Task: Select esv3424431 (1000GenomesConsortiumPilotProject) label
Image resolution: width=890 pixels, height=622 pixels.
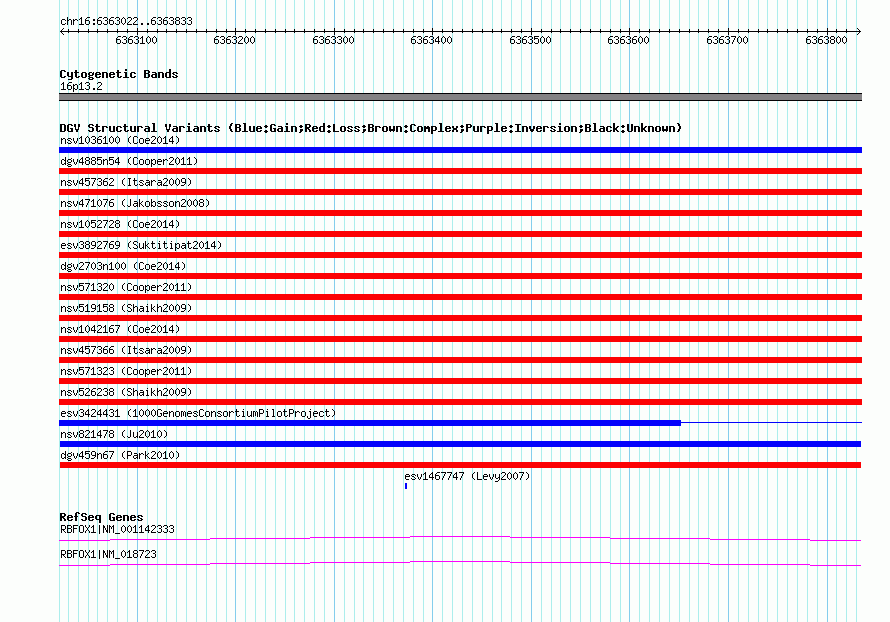Action: (198, 413)
